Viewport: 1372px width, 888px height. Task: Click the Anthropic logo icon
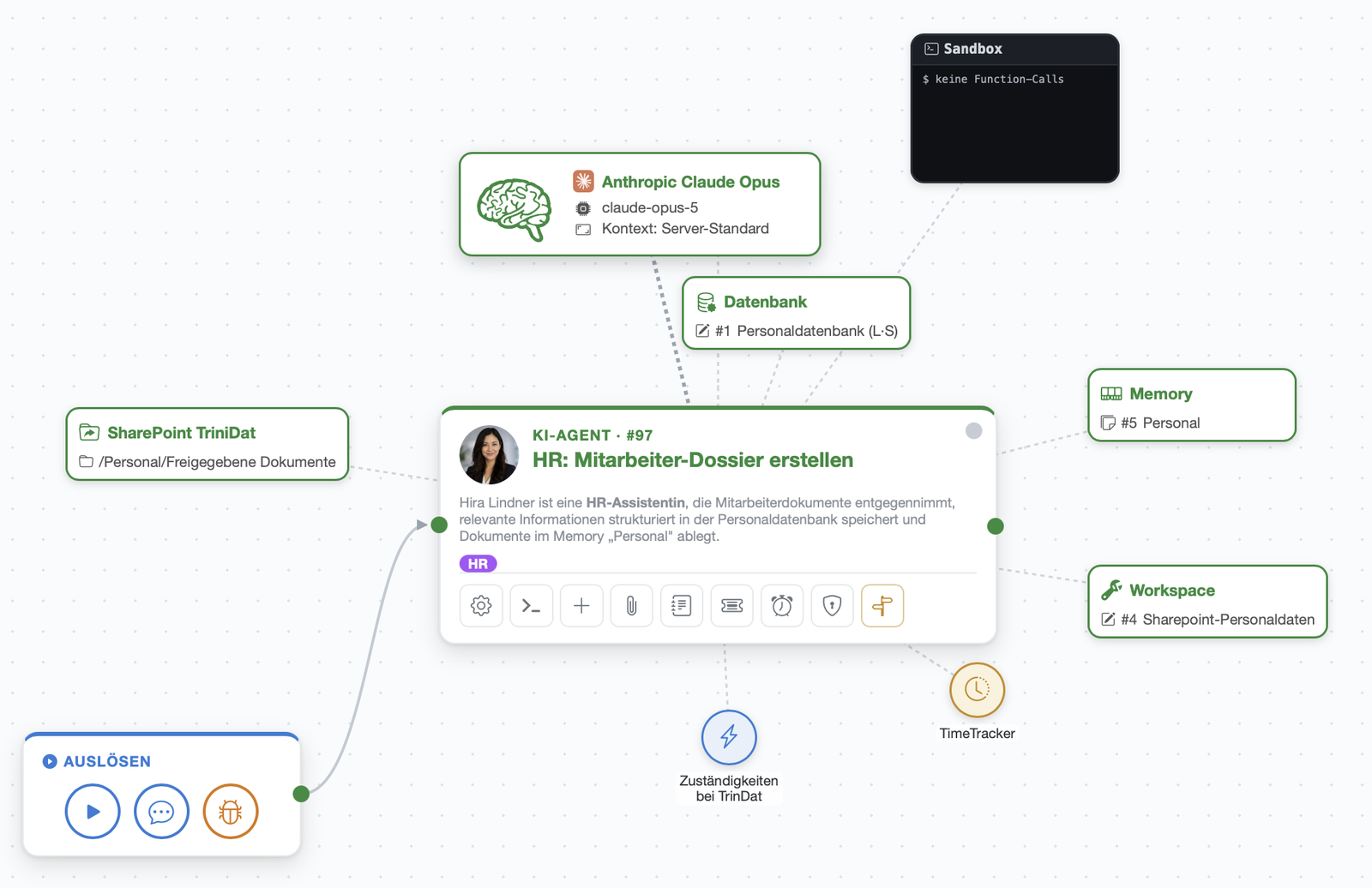pos(583,181)
